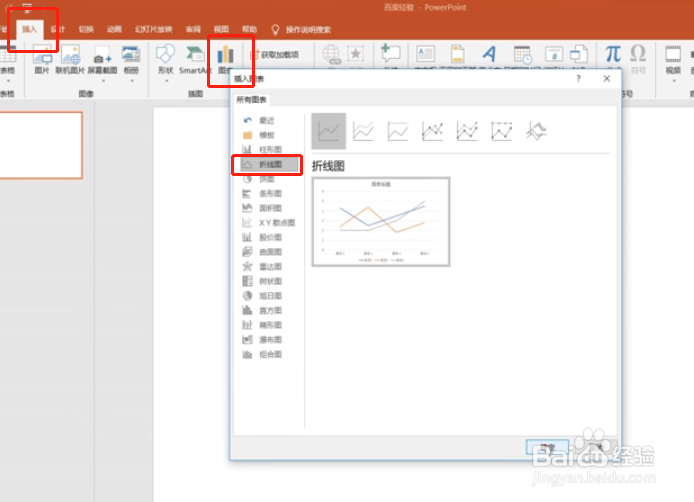694x502 pixels.
Task: Click the slide number icon
Action: (x=553, y=54)
